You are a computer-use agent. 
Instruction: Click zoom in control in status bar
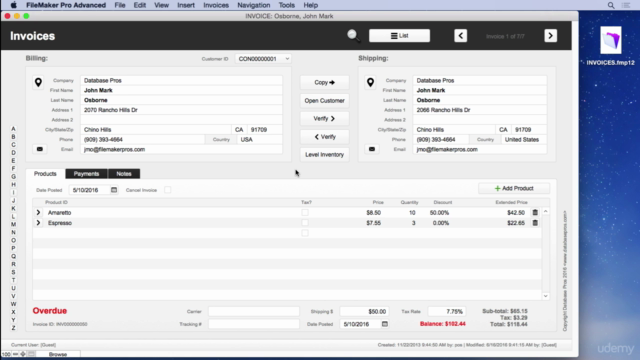pos(23,354)
